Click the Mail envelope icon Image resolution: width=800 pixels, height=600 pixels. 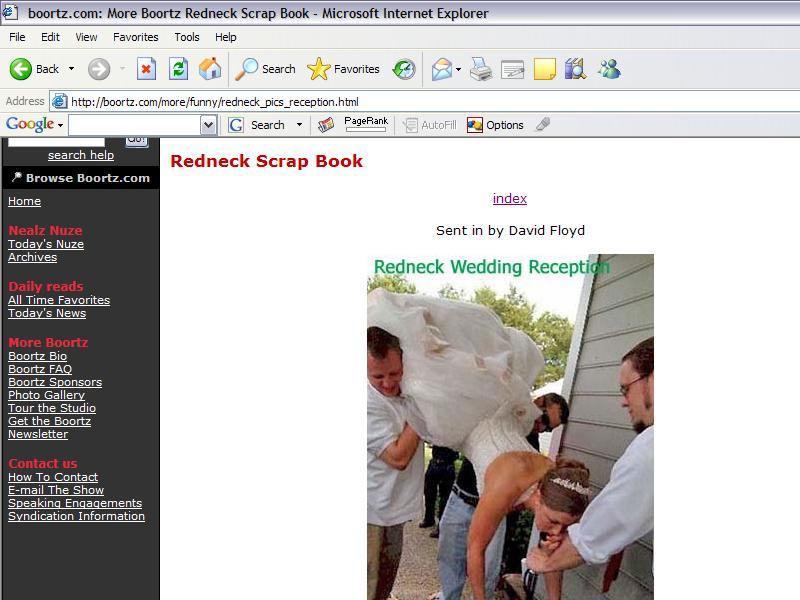point(441,69)
